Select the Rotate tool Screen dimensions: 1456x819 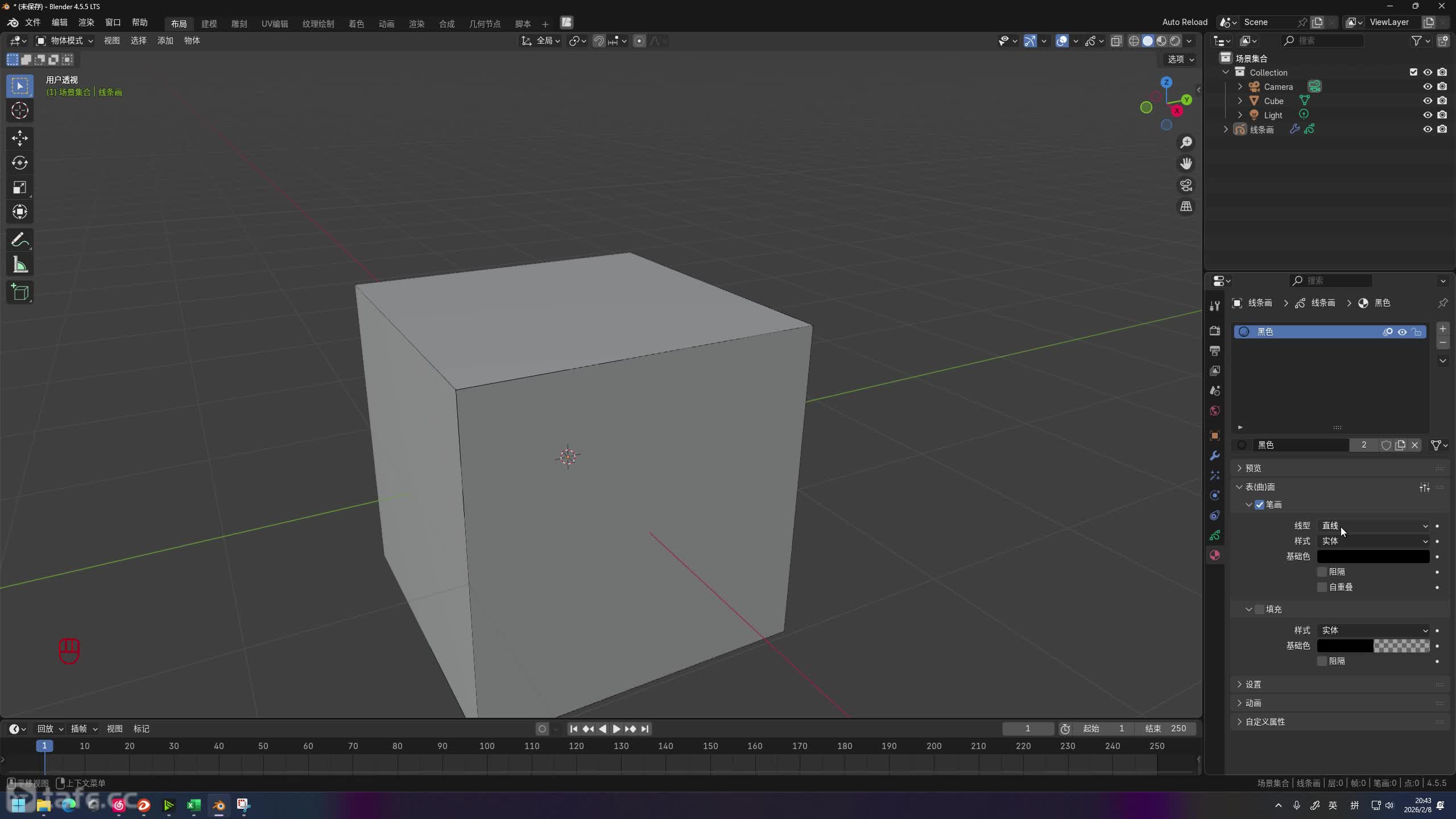(x=20, y=163)
